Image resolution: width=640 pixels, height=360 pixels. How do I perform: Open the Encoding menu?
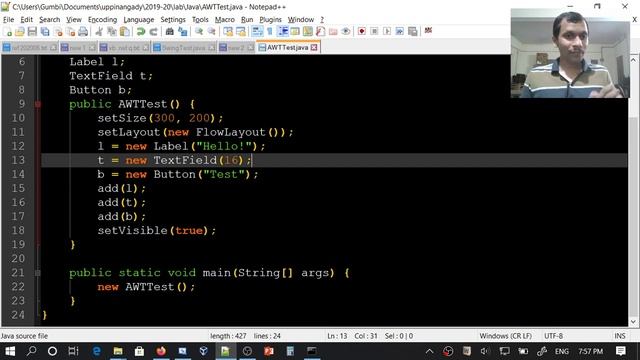(x=102, y=20)
